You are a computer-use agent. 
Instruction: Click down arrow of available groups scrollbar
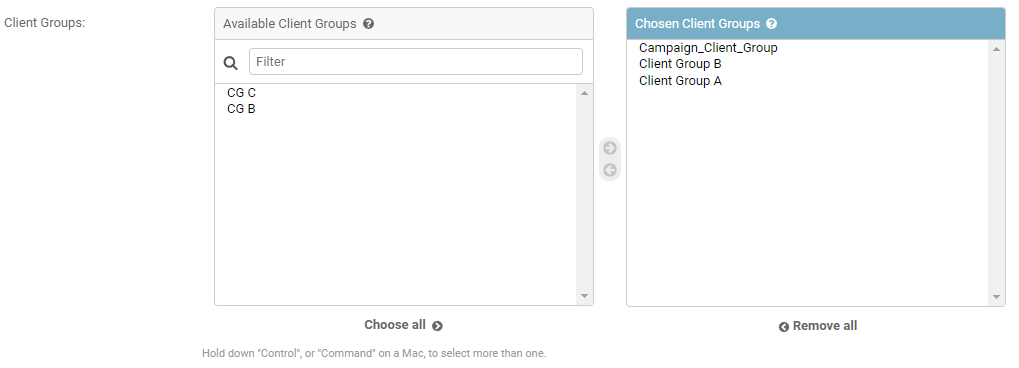click(x=584, y=296)
